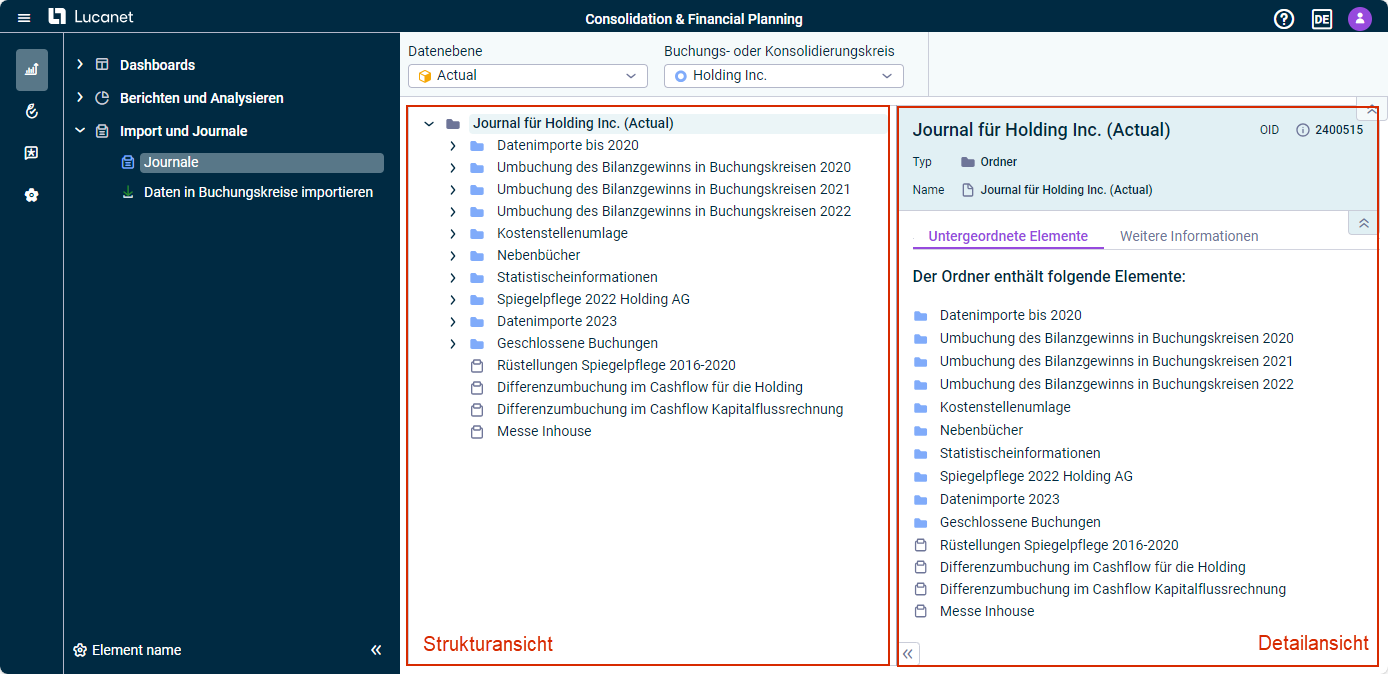Open Daten in Buchungskreise importieren
The width and height of the screenshot is (1388, 674).
coord(258,192)
